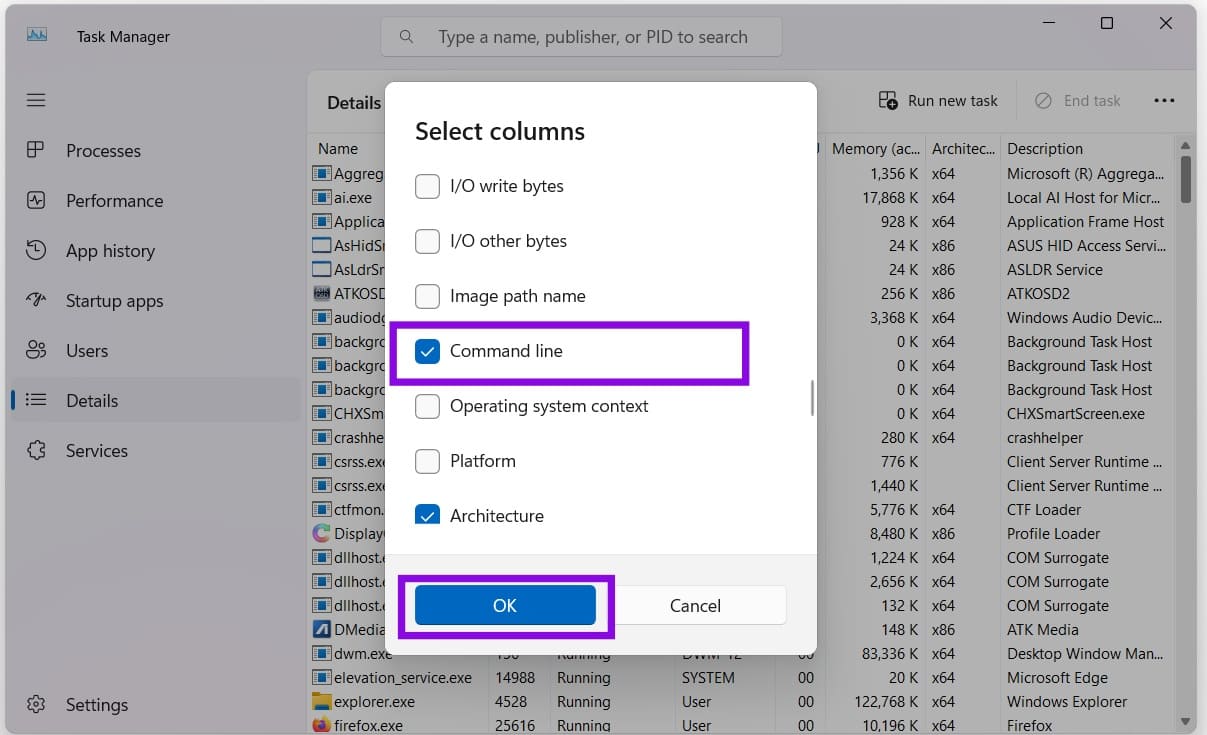Switch to the Processes page
This screenshot has width=1207, height=735.
pos(155,150)
